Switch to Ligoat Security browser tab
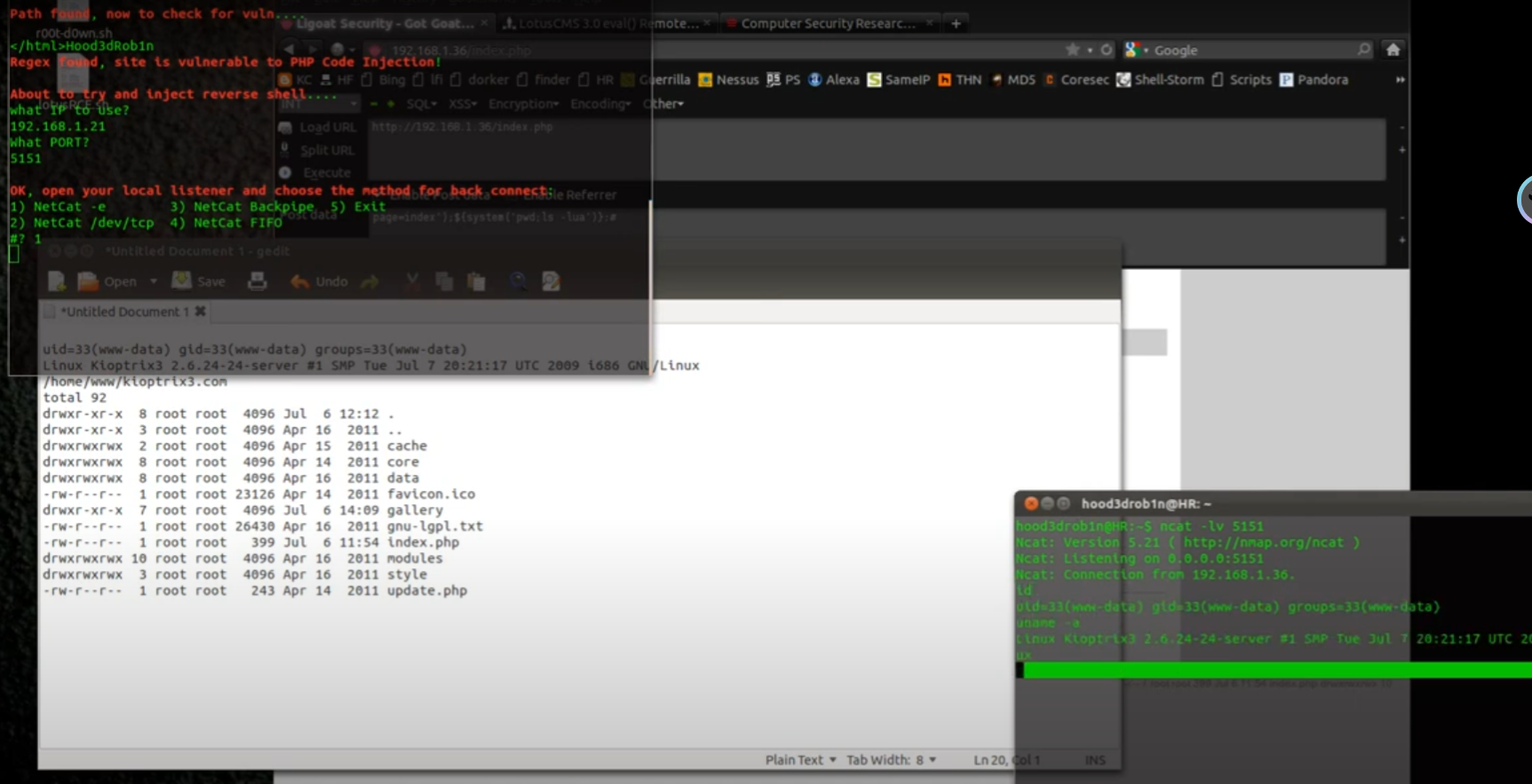This screenshot has width=1532, height=784. 384,23
